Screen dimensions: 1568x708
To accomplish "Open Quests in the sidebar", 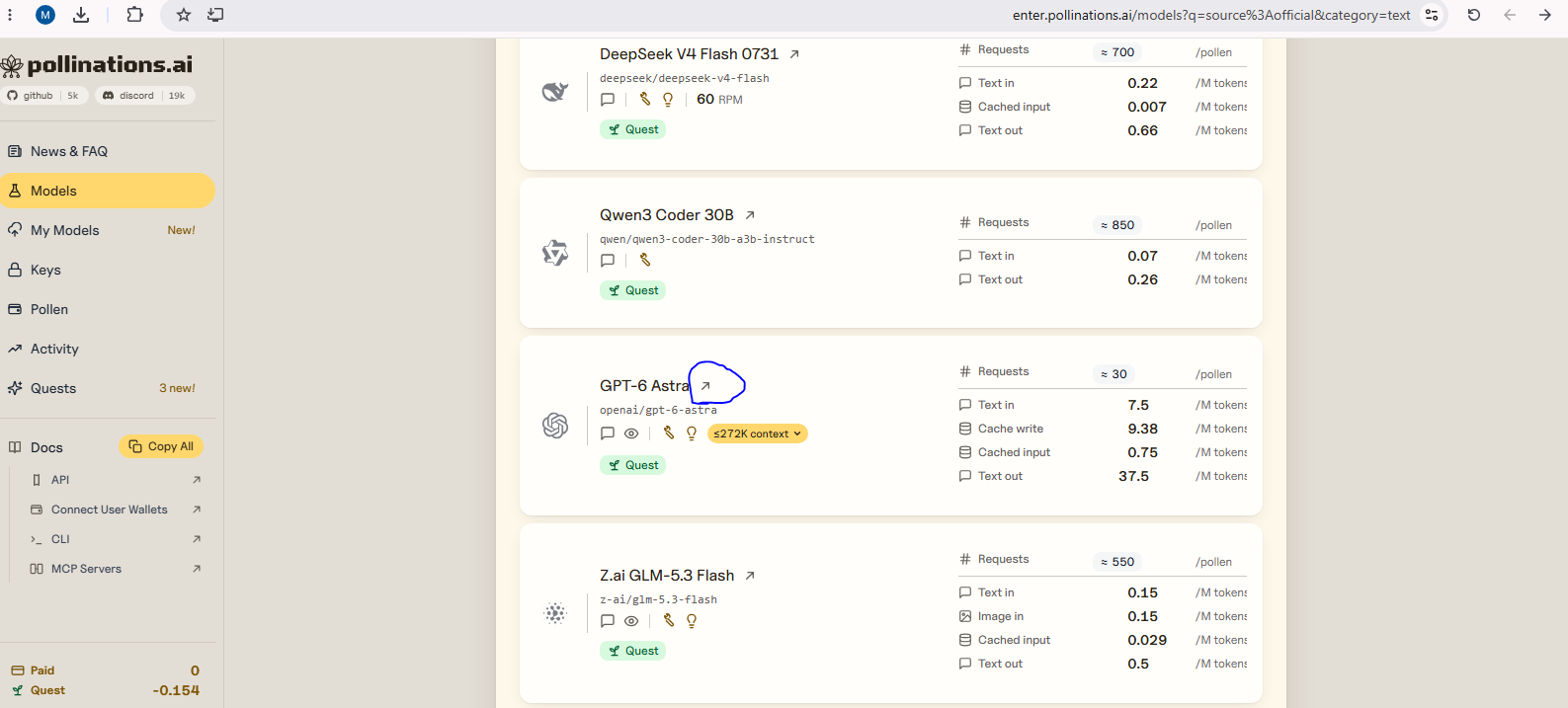I will [x=108, y=388].
